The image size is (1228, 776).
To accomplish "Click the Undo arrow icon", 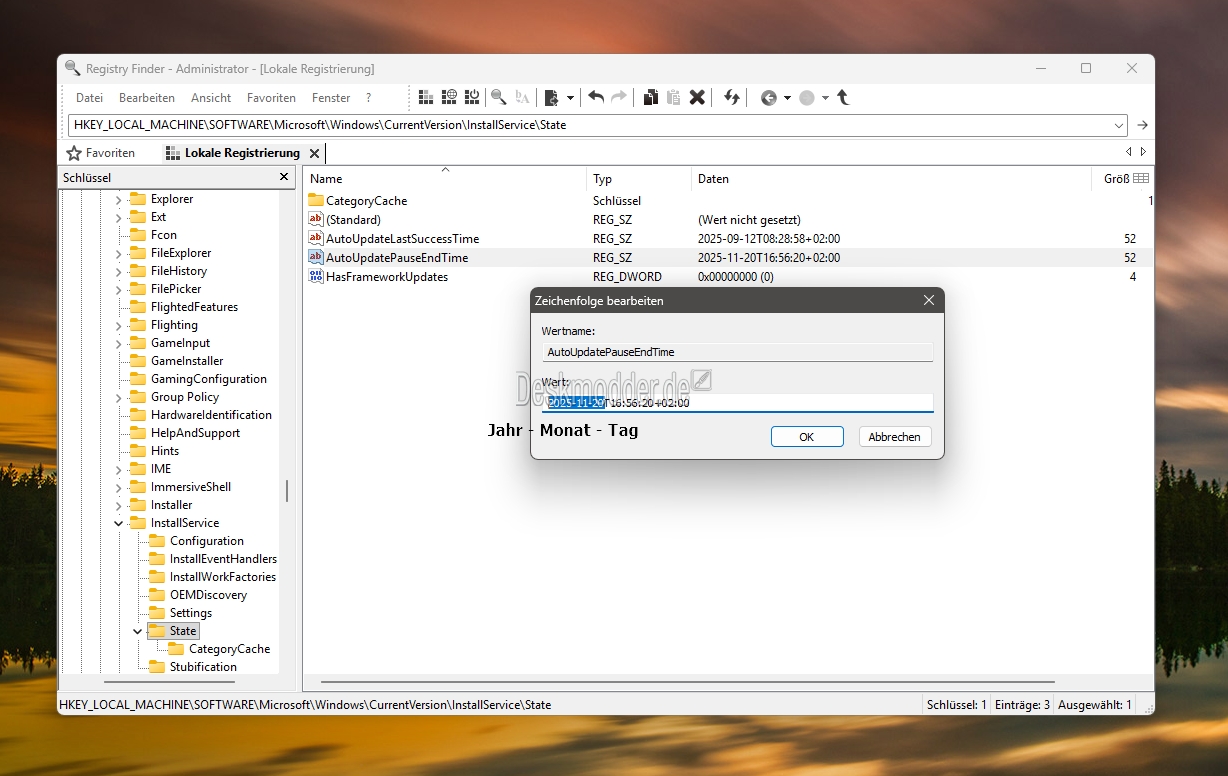I will coord(596,97).
